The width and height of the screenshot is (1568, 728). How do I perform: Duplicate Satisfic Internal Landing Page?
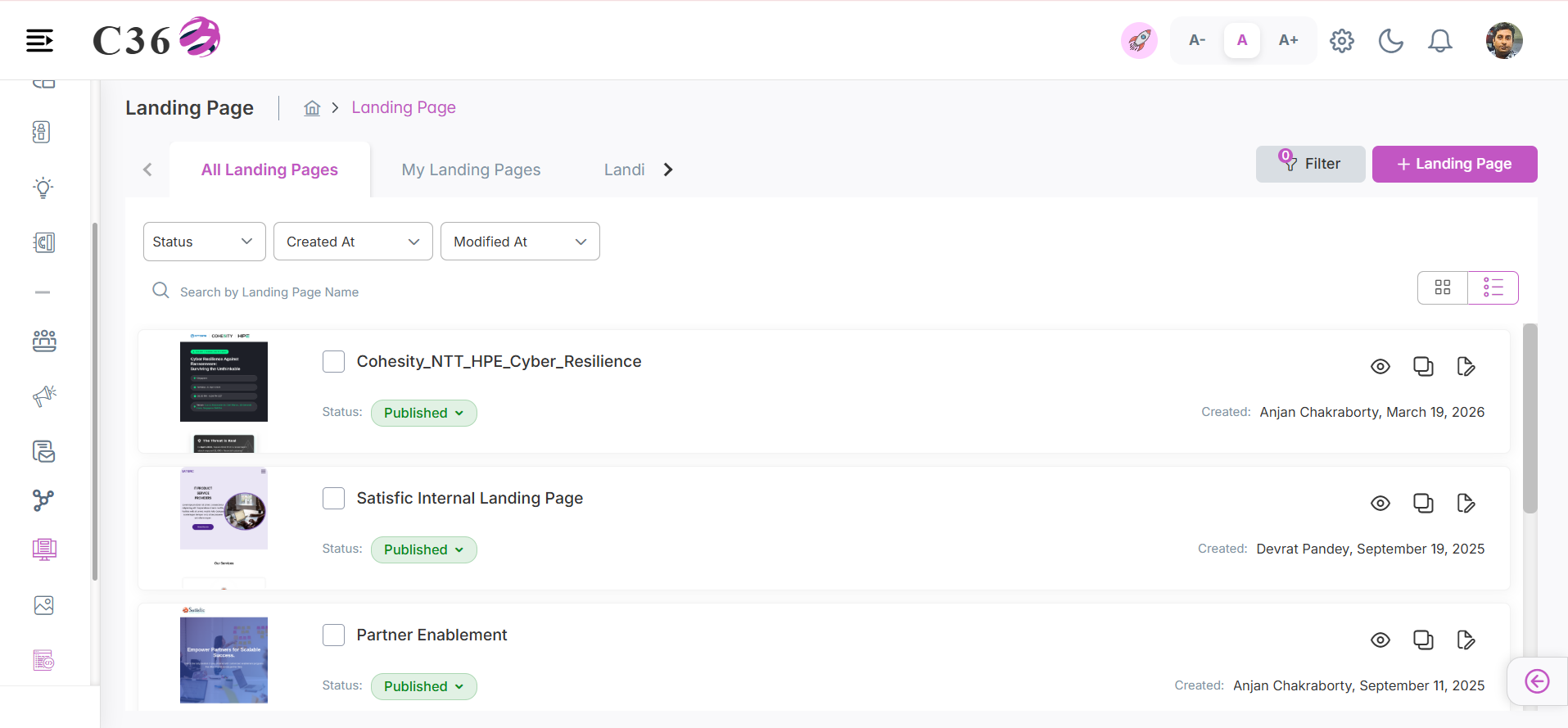click(x=1423, y=503)
